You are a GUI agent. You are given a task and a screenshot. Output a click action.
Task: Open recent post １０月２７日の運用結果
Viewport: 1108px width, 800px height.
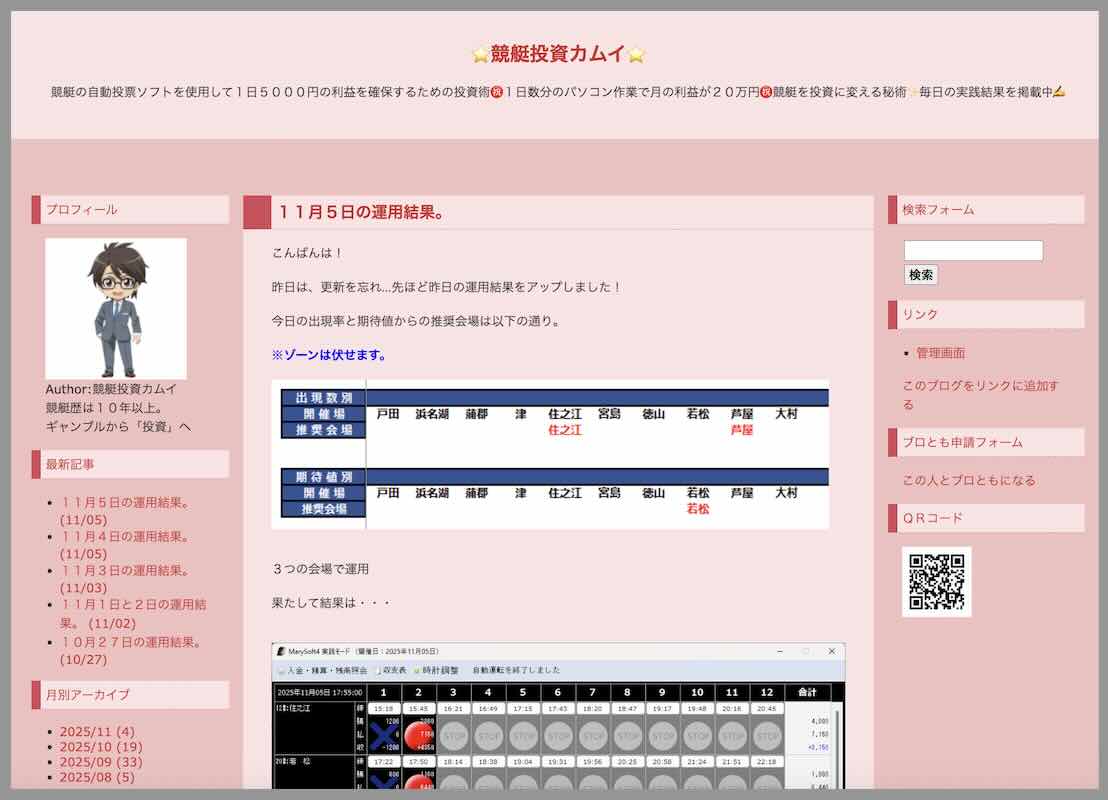(131, 642)
